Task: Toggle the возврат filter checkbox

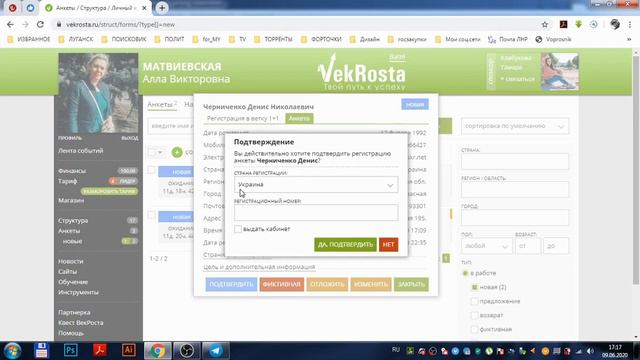Action: pos(474,315)
